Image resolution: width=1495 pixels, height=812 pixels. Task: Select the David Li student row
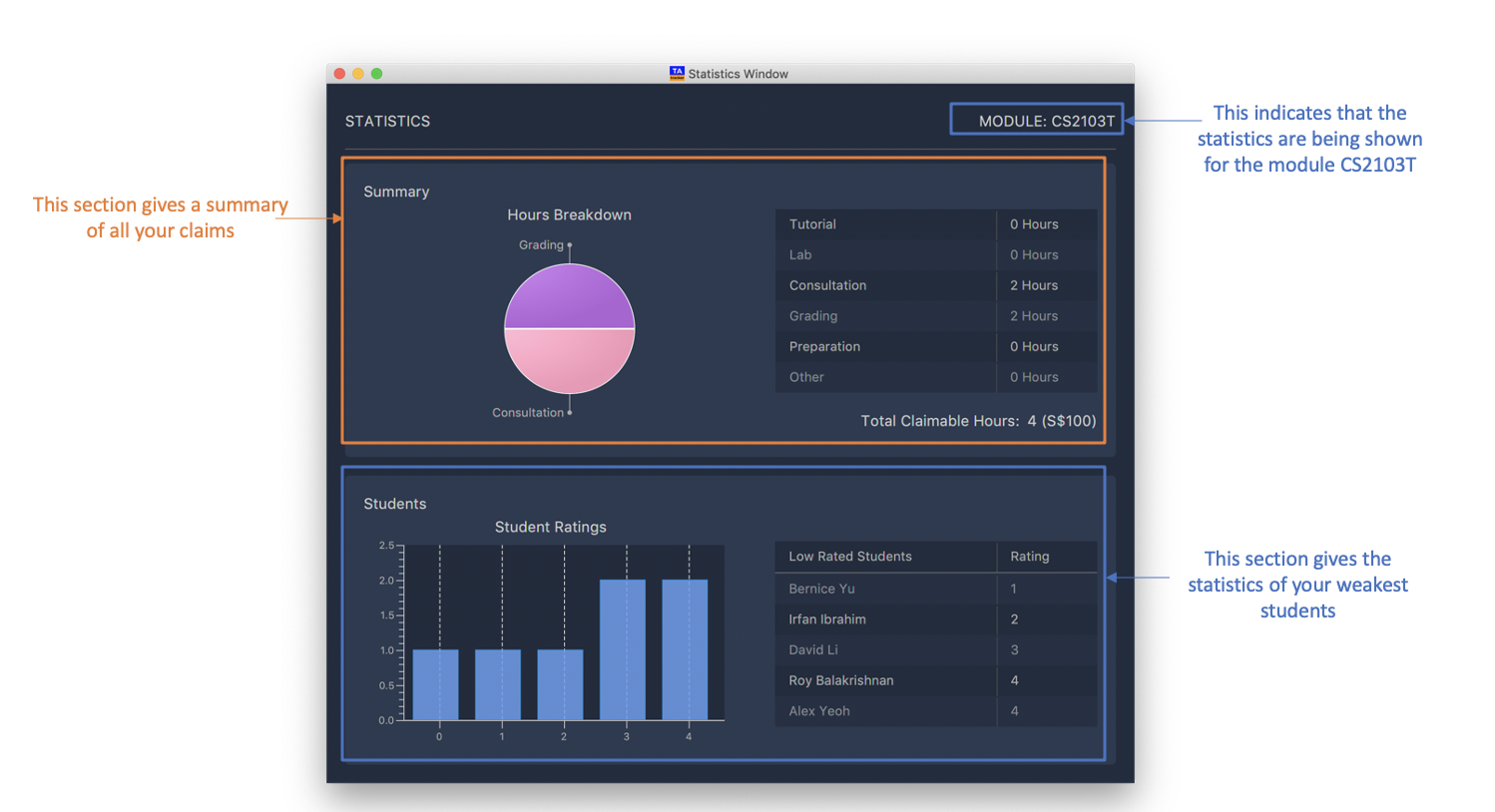point(936,649)
